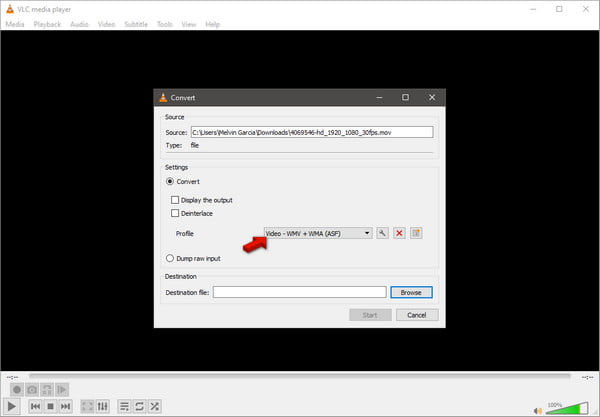Viewport: 600px width, 417px height.
Task: Toggle the playlist view icon
Action: tap(124, 406)
